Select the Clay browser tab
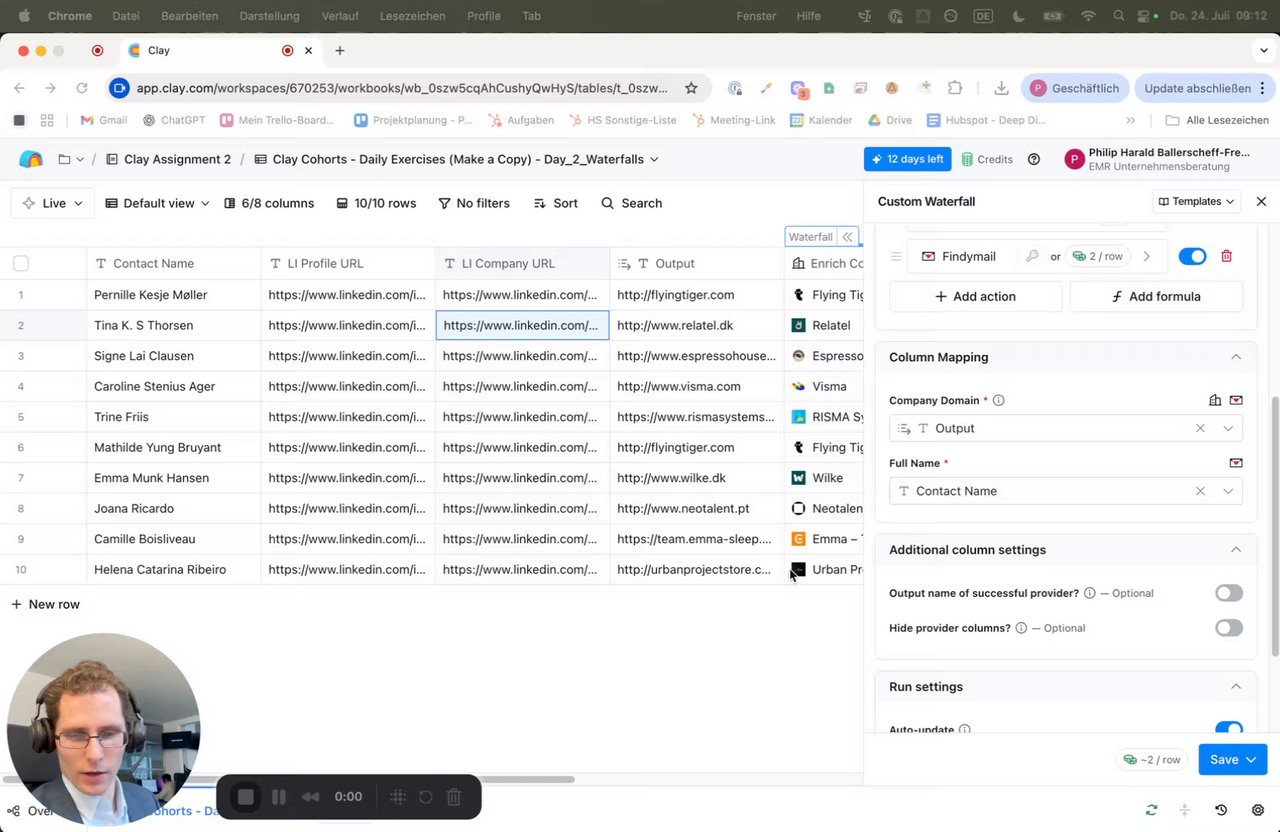Viewport: 1280px width, 832px height. tap(222, 50)
